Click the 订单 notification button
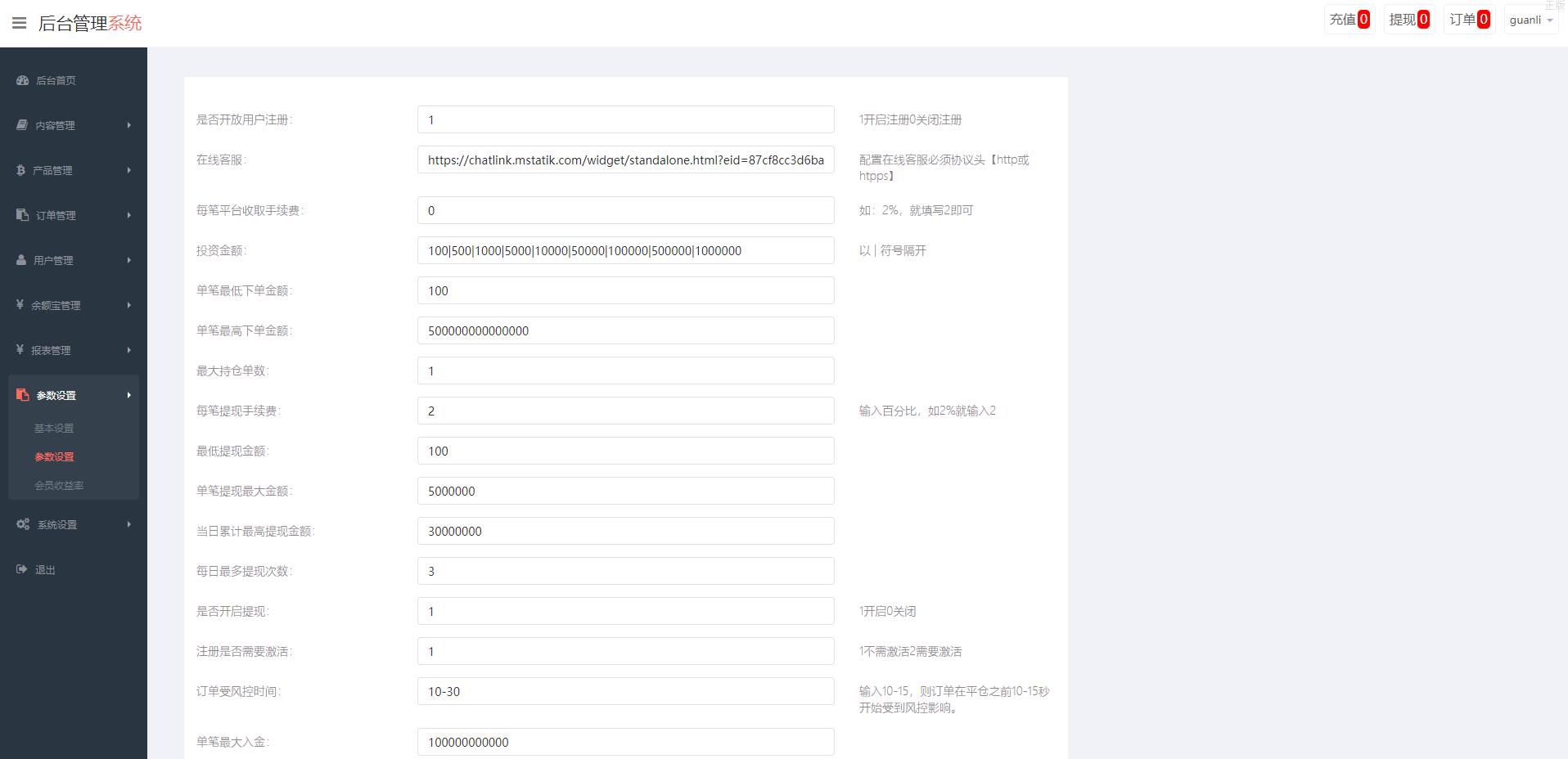Screen dimensions: 1568x759 pos(1469,20)
